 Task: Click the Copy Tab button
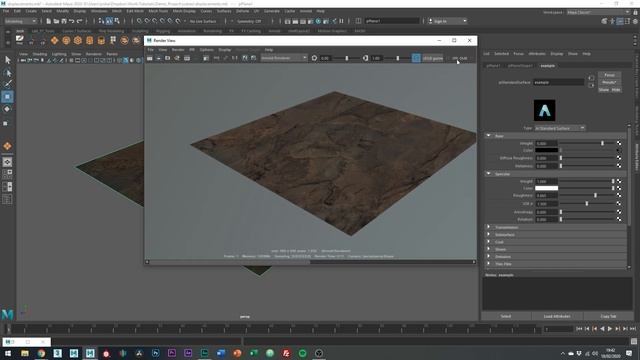click(608, 316)
